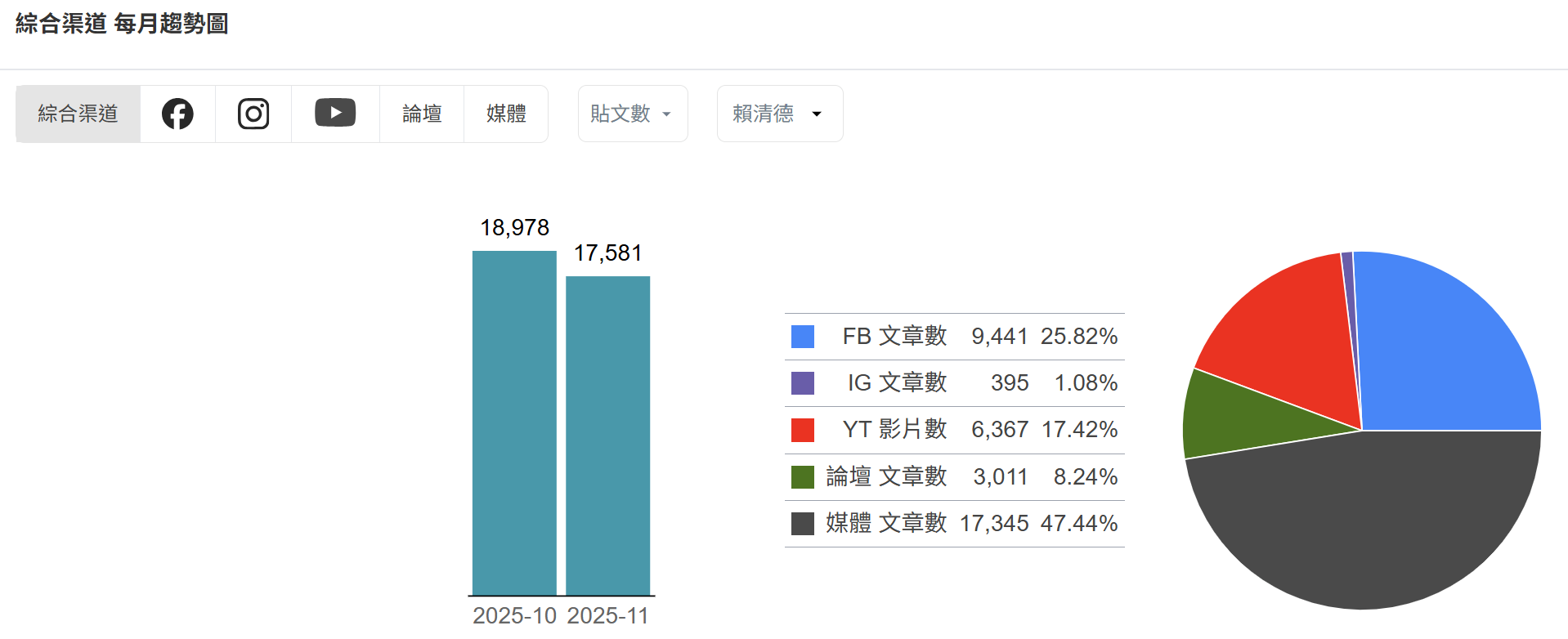Switch to the 媒體 tab
Image resolution: width=1568 pixels, height=639 pixels.
(x=506, y=114)
